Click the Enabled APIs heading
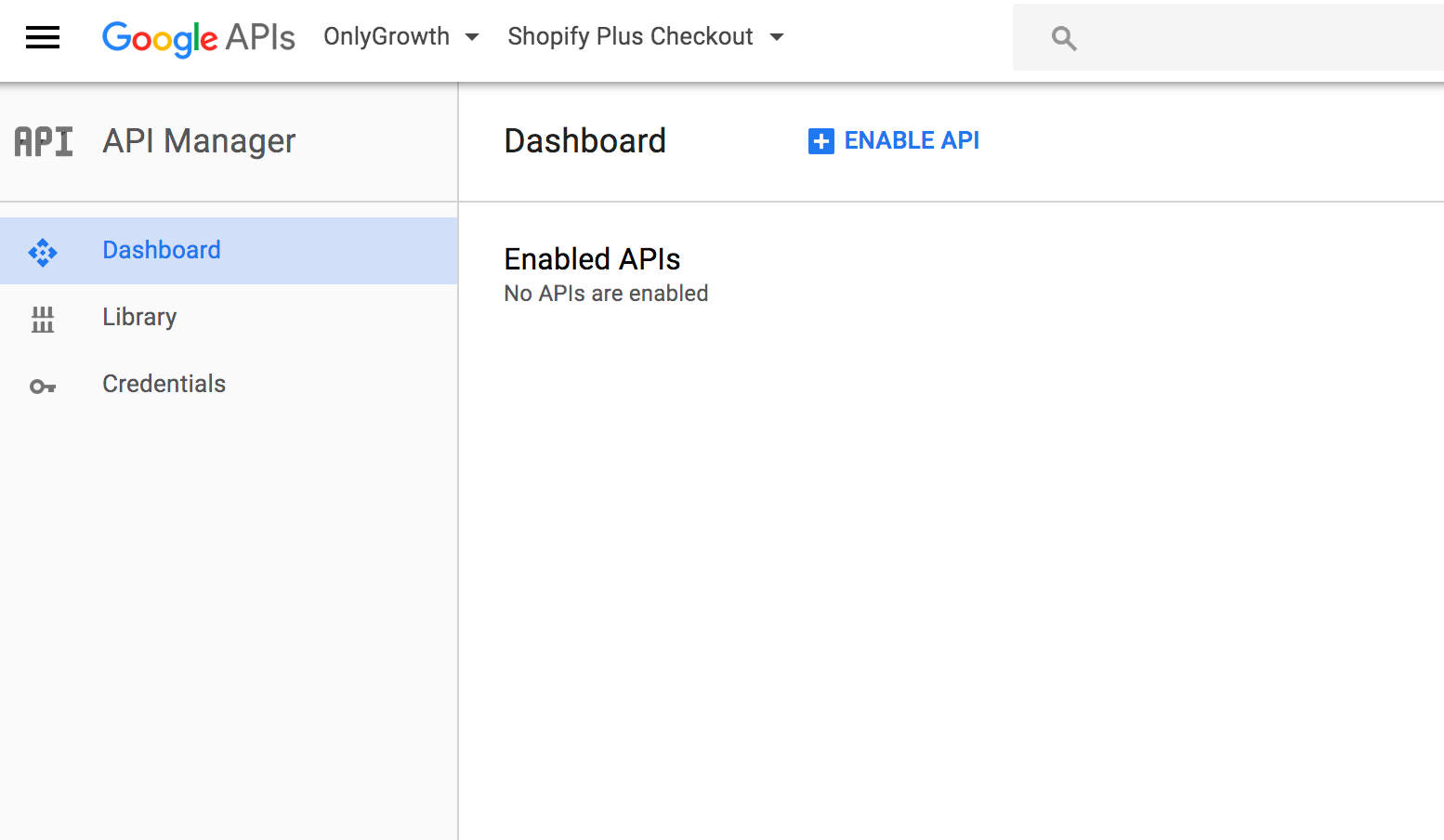 click(592, 258)
